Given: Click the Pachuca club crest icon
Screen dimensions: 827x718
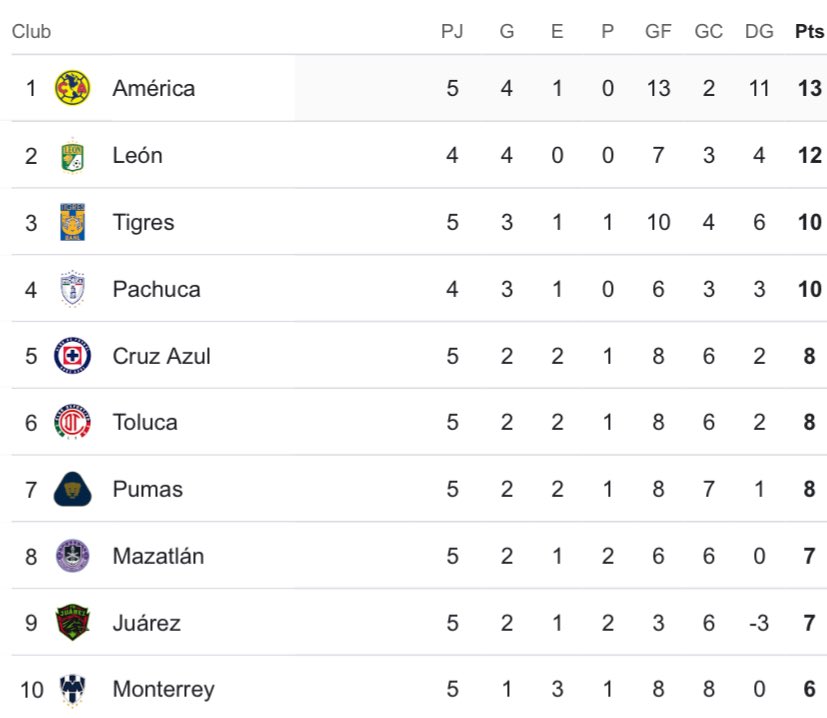Looking at the screenshot, I should coord(72,289).
